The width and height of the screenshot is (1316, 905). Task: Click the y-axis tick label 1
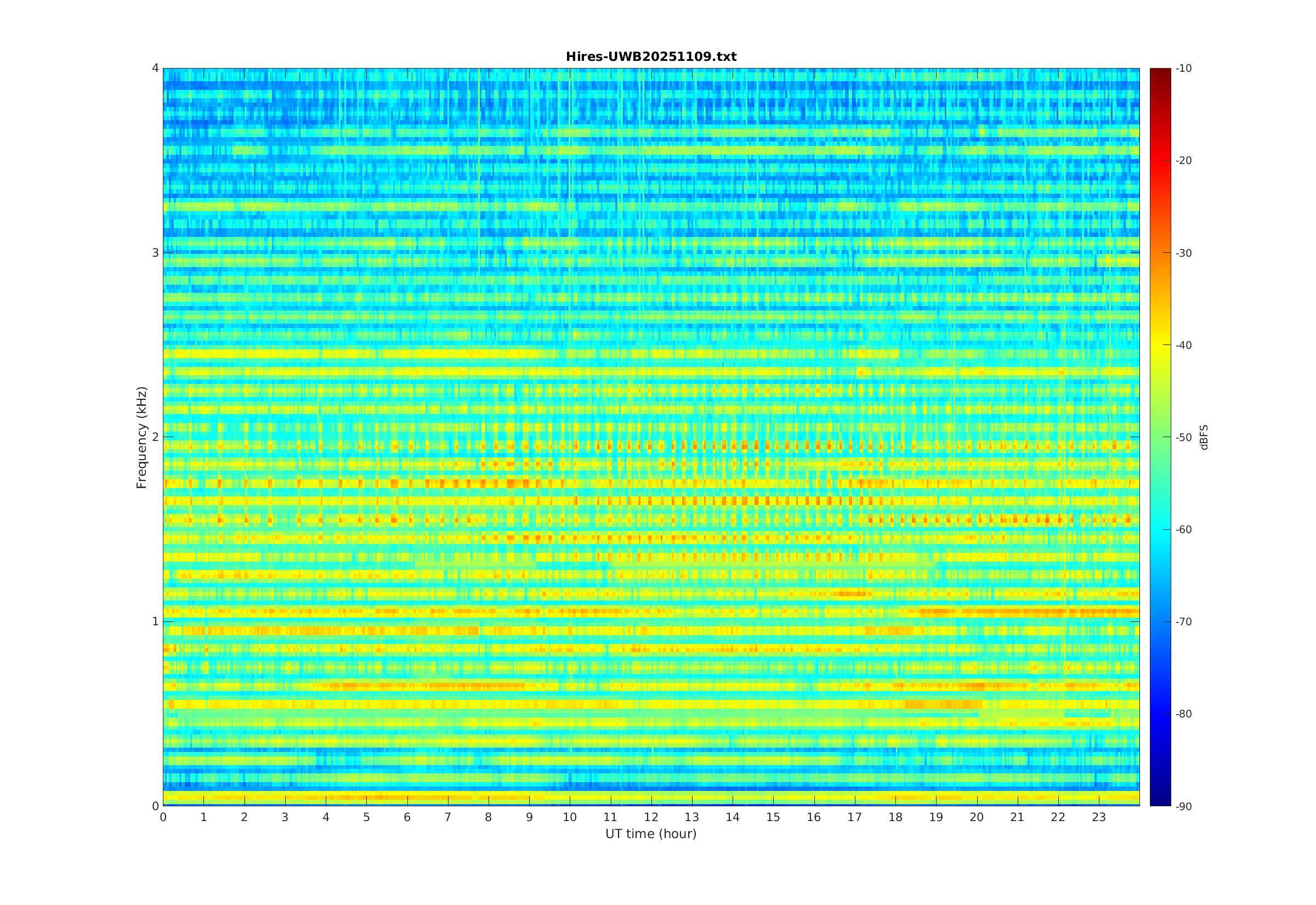click(x=155, y=621)
